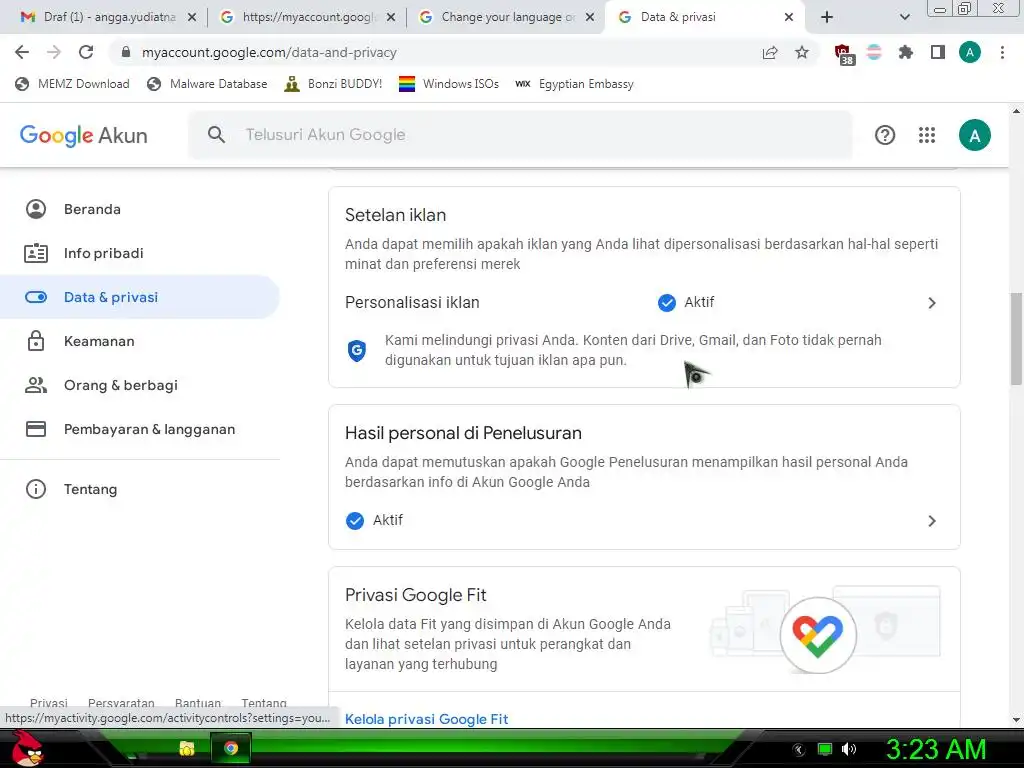The height and width of the screenshot is (768, 1024).
Task: Expand the Hasil personal di Penelusuran chevron arrow
Action: pyautogui.click(x=932, y=521)
